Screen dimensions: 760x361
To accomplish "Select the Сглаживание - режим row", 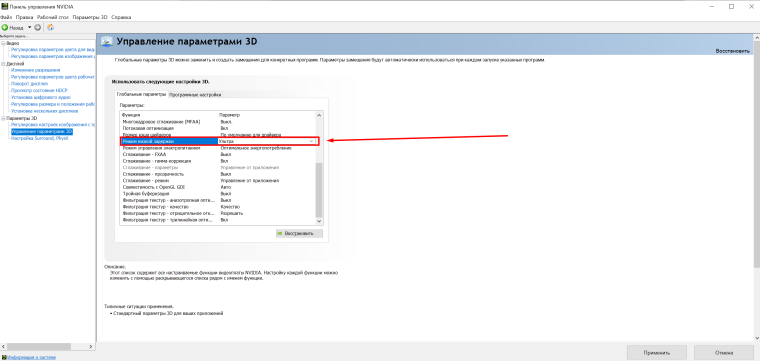I will pos(218,180).
